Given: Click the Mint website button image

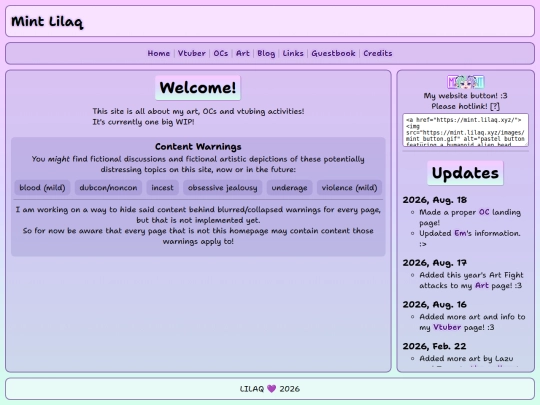Looking at the screenshot, I should tap(465, 82).
